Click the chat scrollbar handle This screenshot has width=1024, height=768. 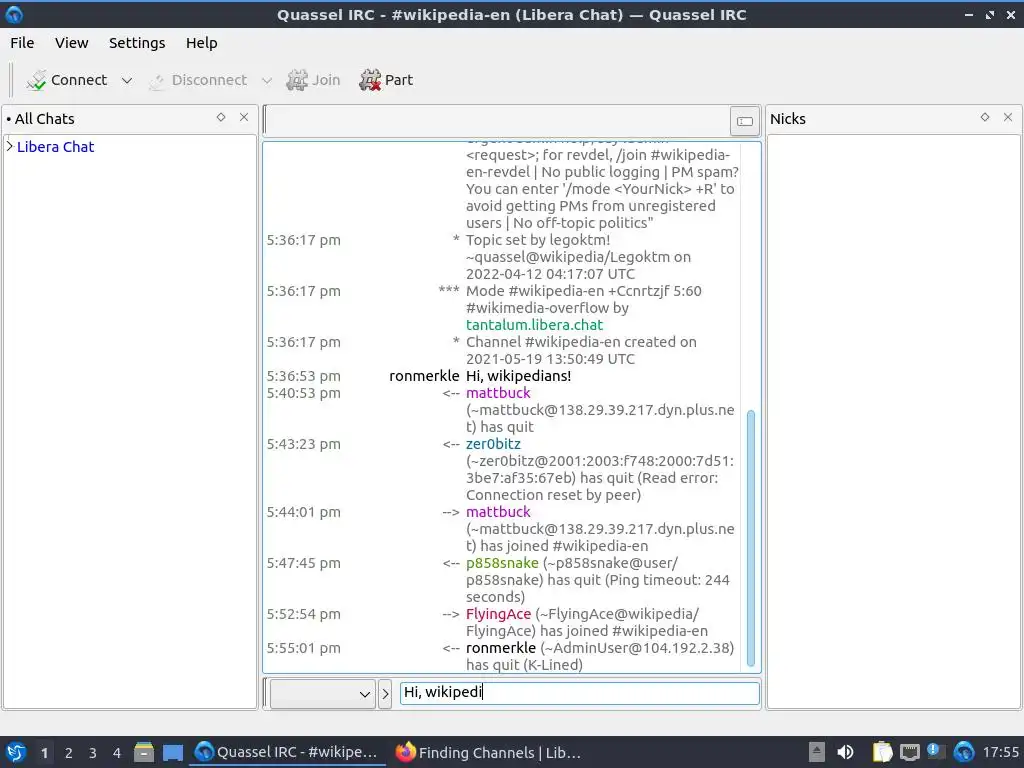[750, 537]
